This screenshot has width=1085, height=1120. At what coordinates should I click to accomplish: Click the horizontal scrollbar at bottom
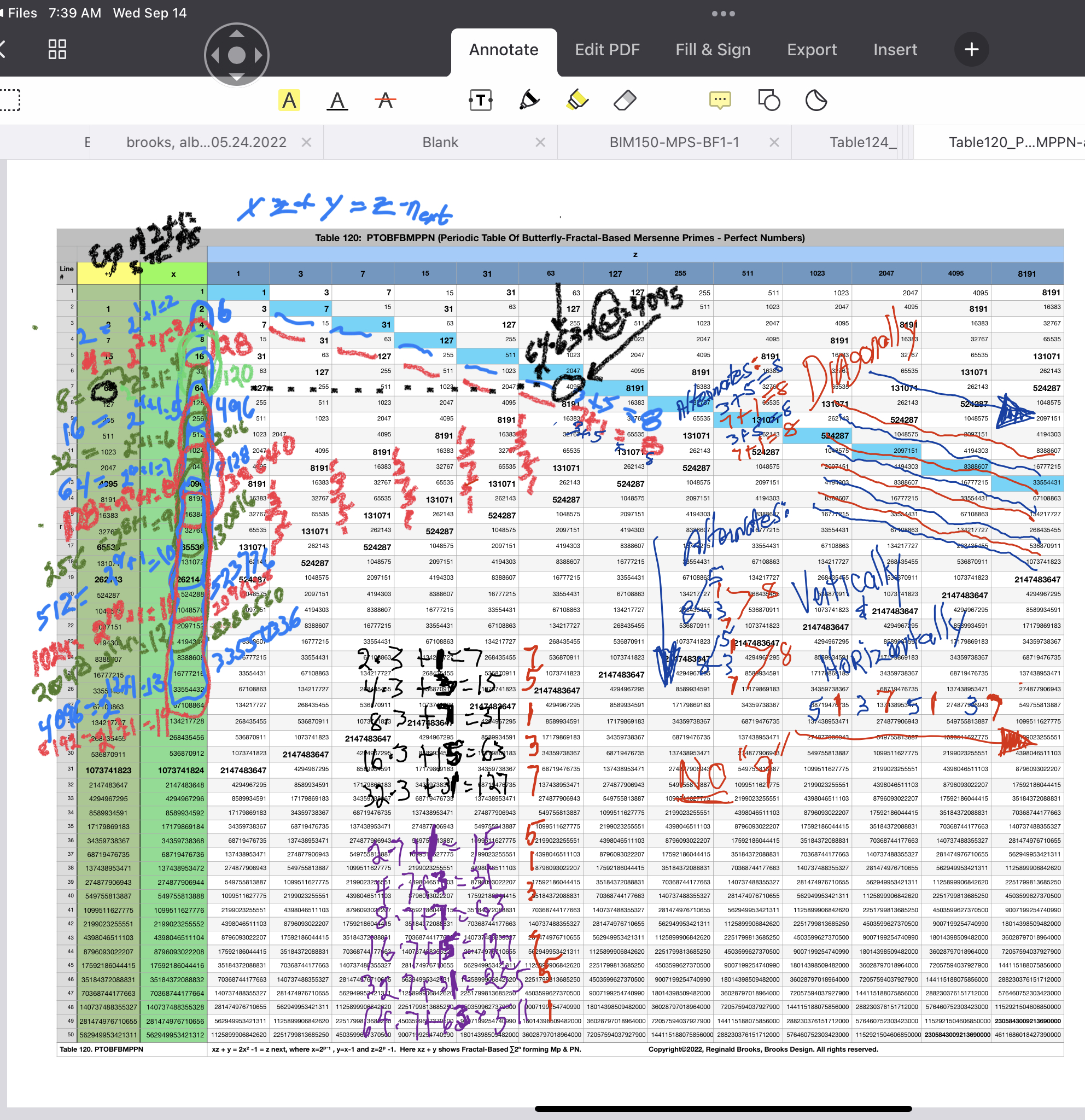tap(723, 1109)
